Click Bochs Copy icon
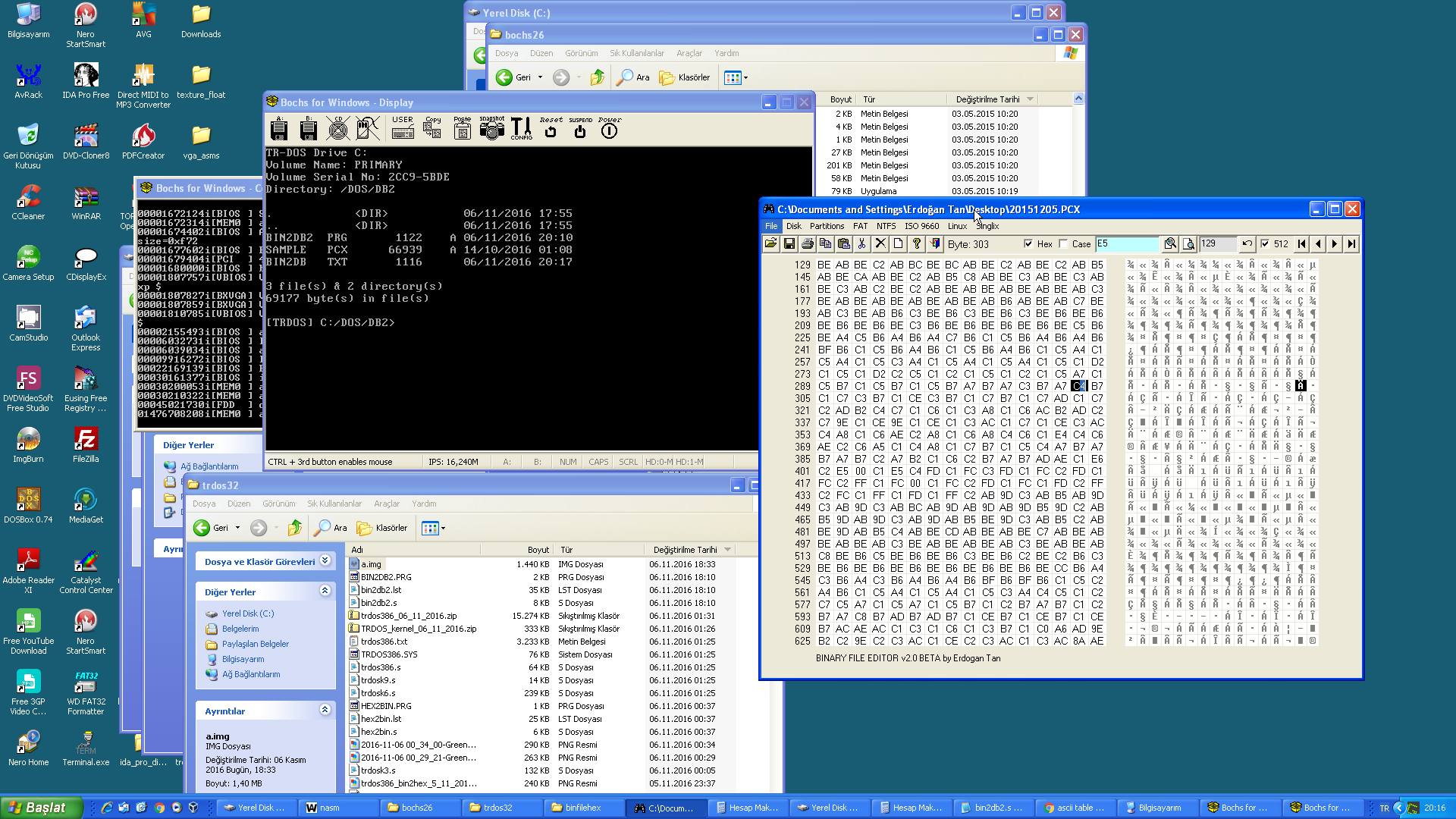The width and height of the screenshot is (1456, 819). [433, 128]
